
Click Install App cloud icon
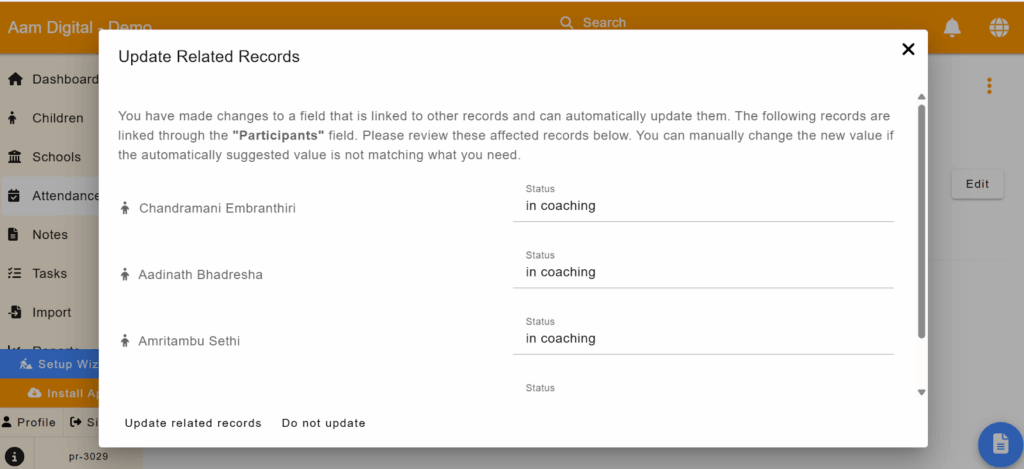click(34, 393)
